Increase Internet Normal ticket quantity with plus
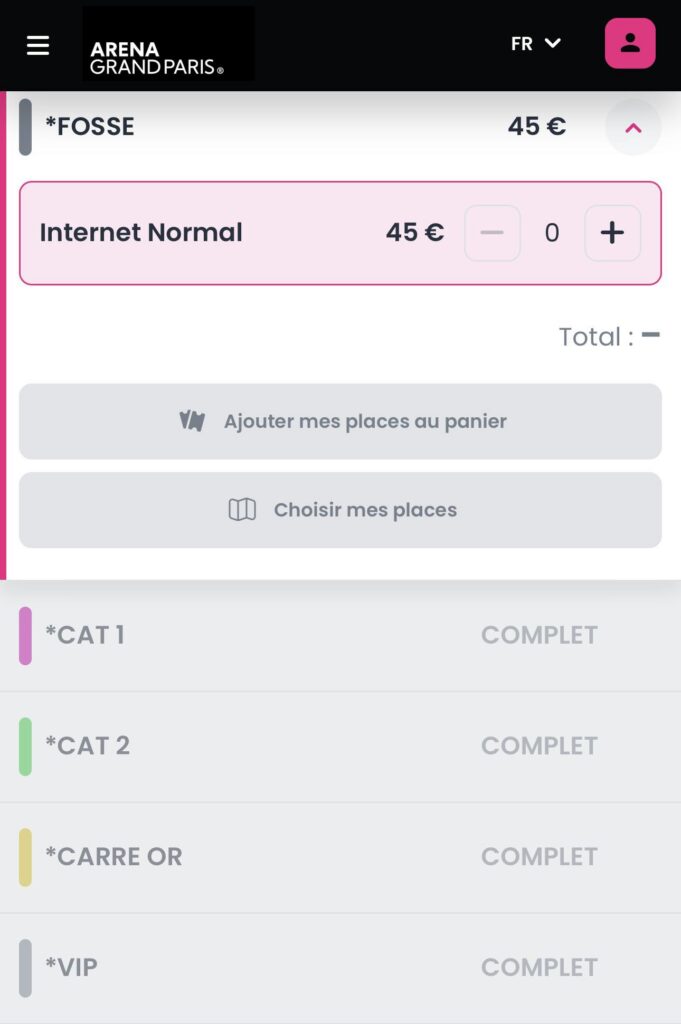Viewport: 681px width, 1024px height. click(x=612, y=233)
